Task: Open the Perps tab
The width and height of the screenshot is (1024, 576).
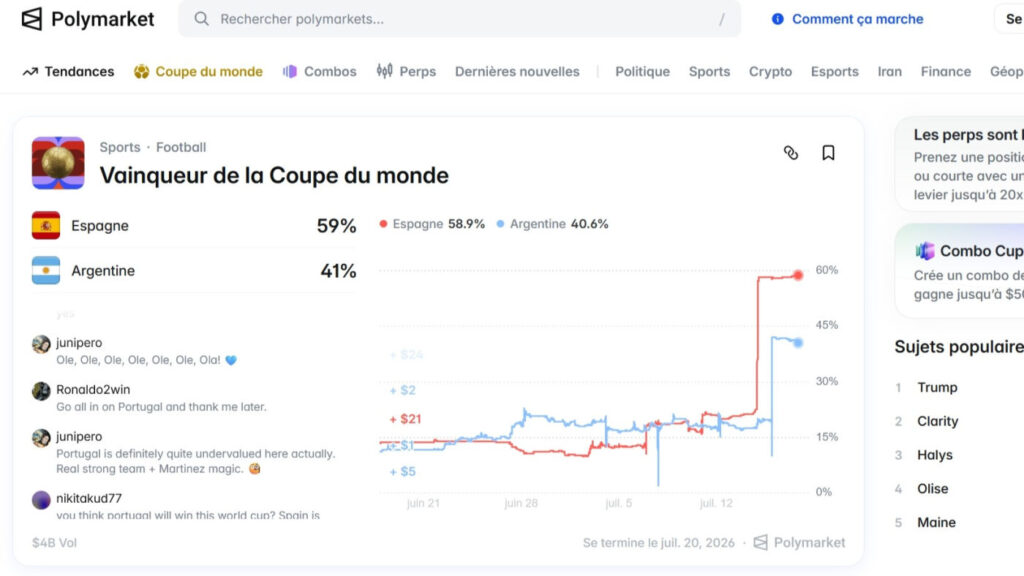Action: coord(406,71)
